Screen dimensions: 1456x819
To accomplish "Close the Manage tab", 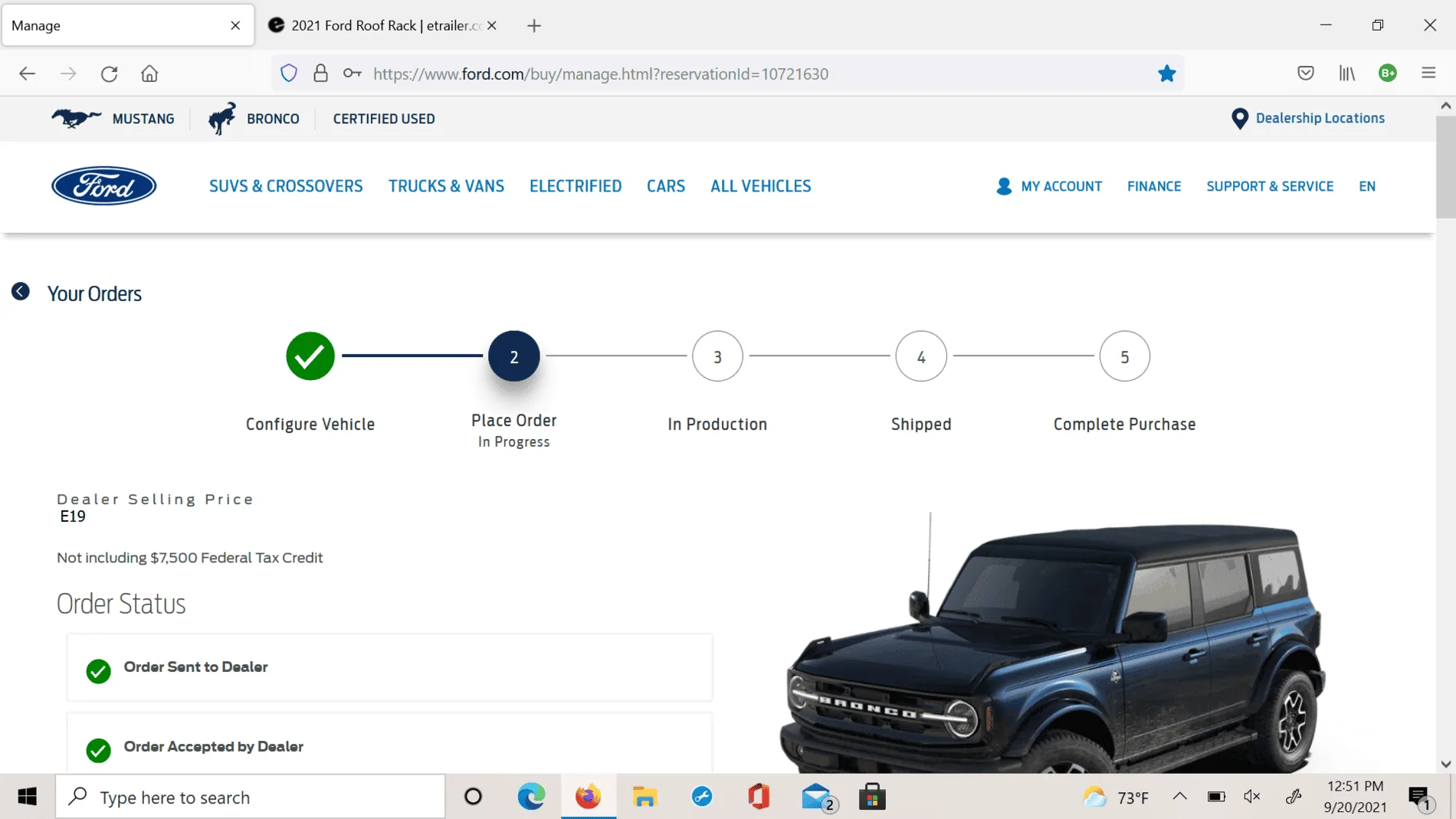I will (x=235, y=25).
